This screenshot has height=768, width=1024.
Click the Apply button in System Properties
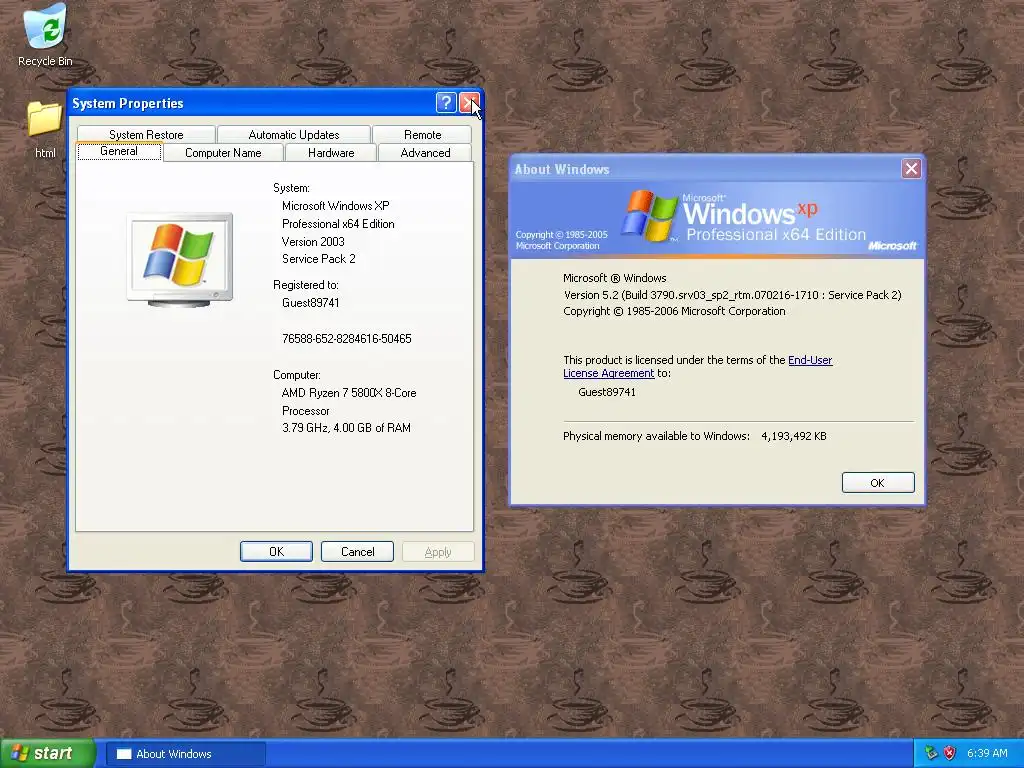tap(438, 551)
